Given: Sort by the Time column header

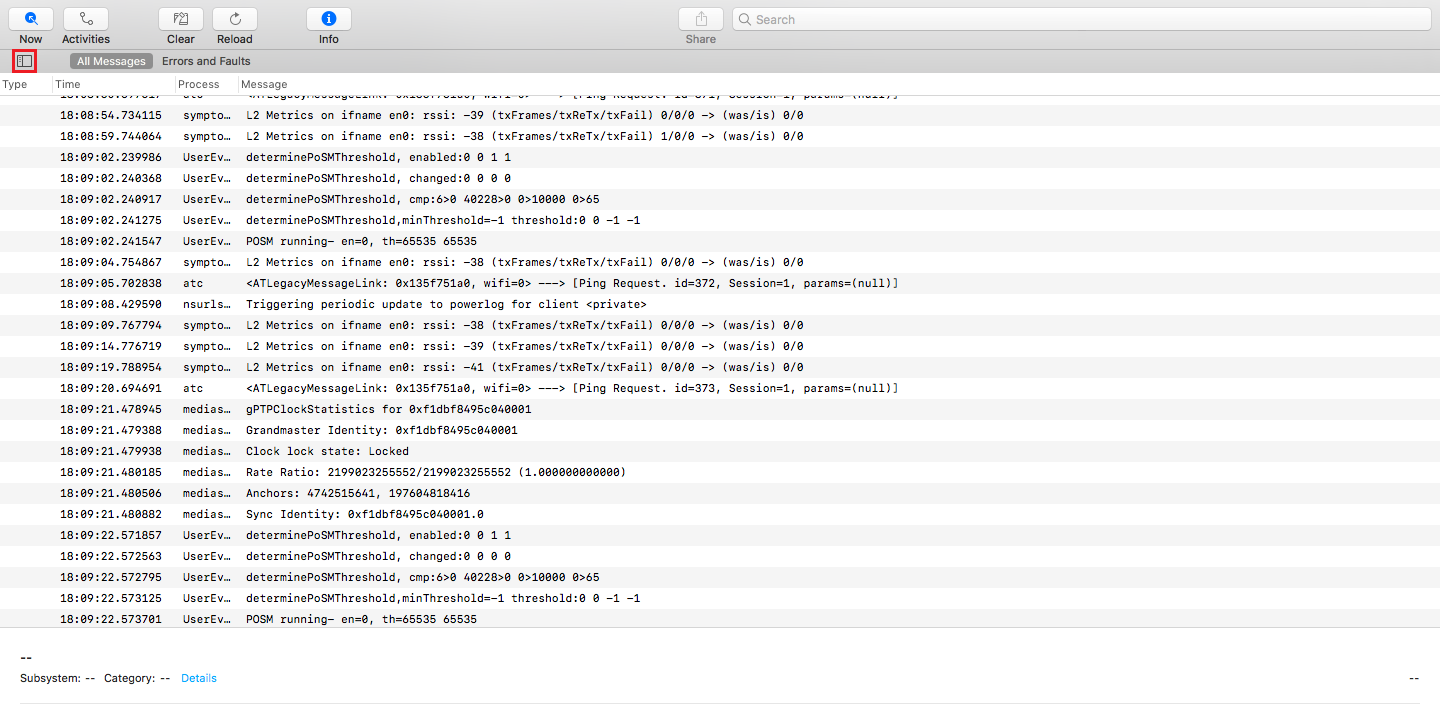Looking at the screenshot, I should [68, 84].
